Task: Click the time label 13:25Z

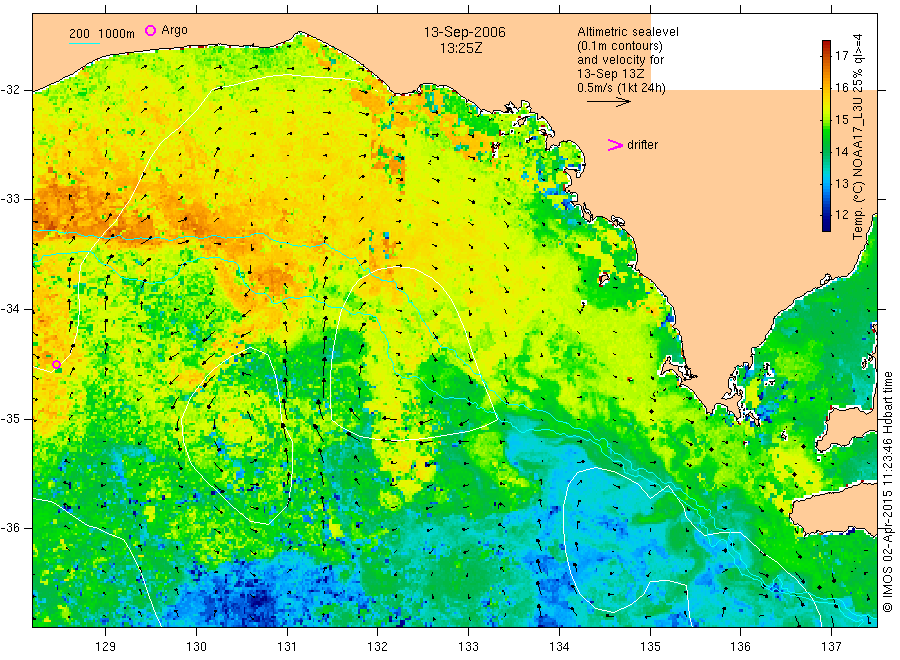Action: pyautogui.click(x=461, y=48)
